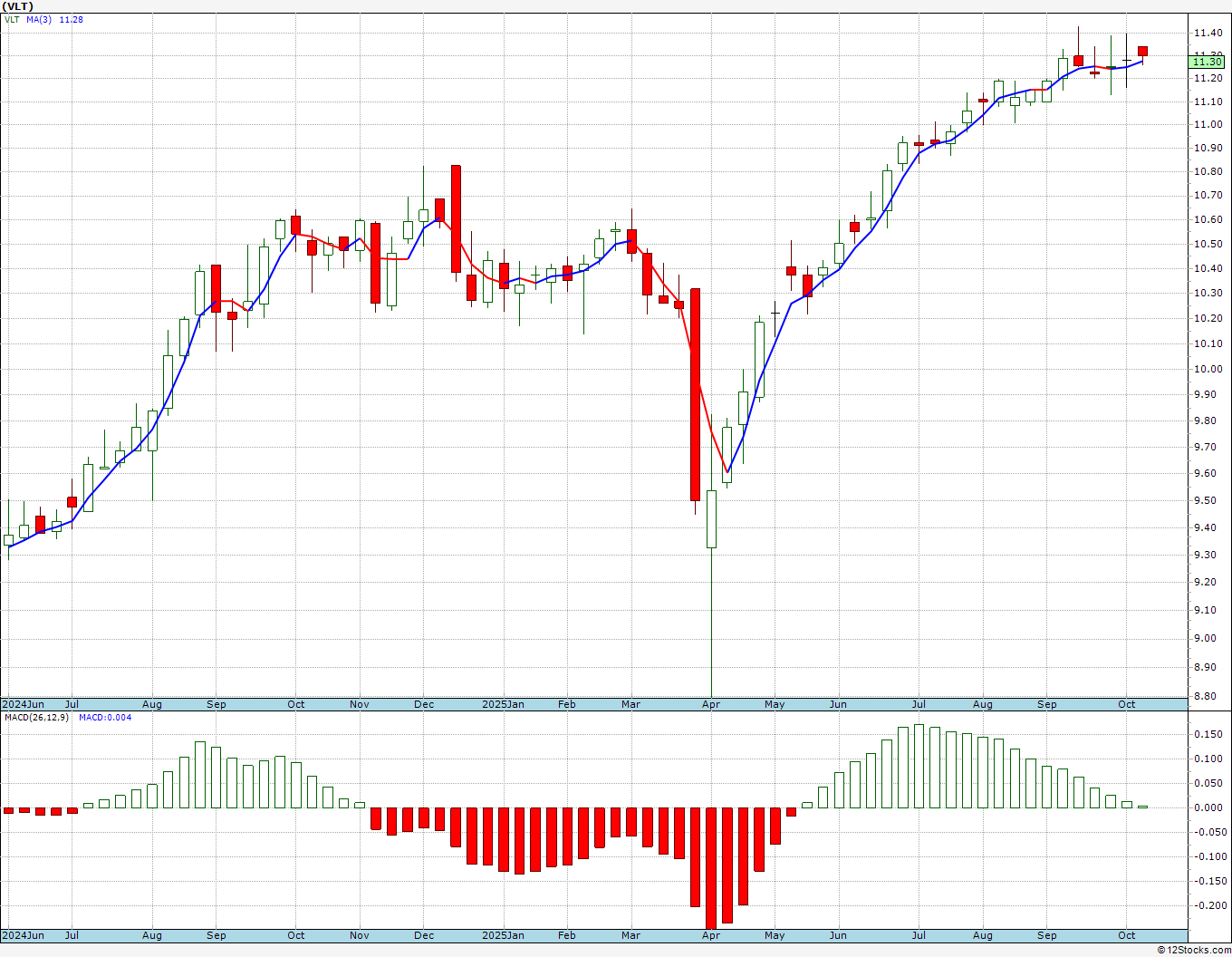Click the large red April crash candlestick
The height and width of the screenshot is (957, 1232).
[x=695, y=394]
